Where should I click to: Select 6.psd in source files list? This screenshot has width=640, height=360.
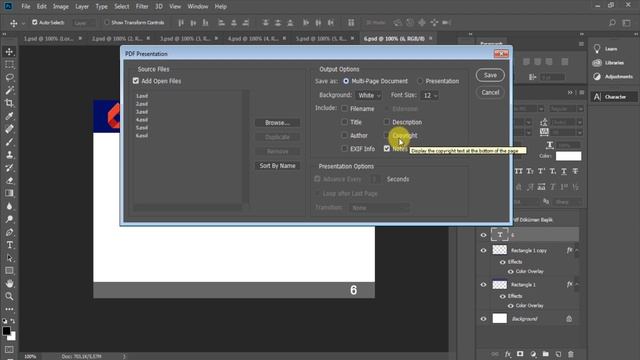tap(142, 136)
